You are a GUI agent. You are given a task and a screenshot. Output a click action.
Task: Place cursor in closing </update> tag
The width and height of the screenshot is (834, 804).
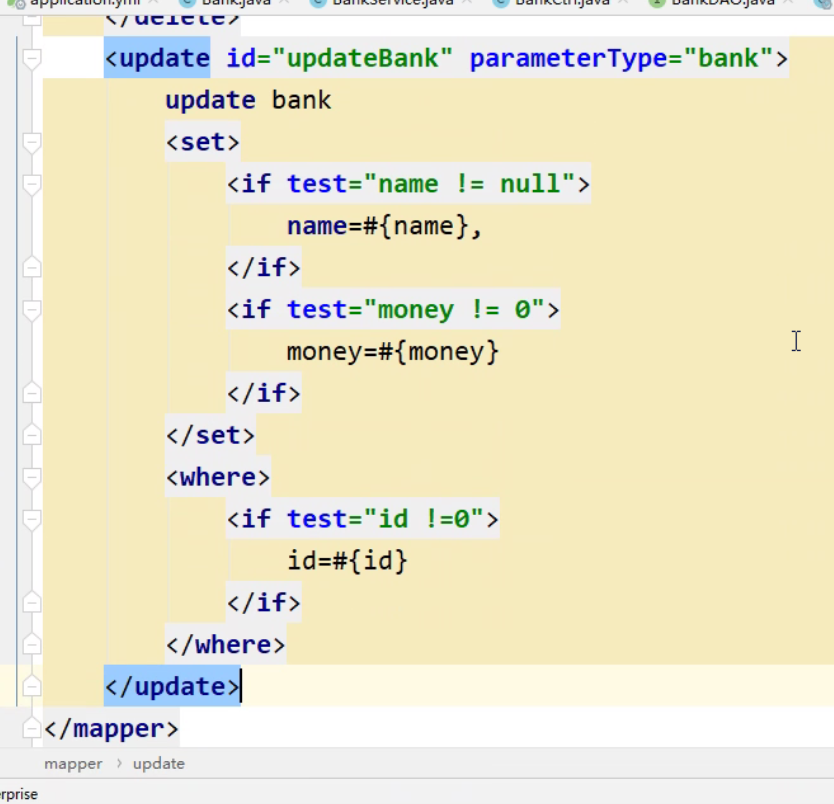pyautogui.click(x=173, y=687)
